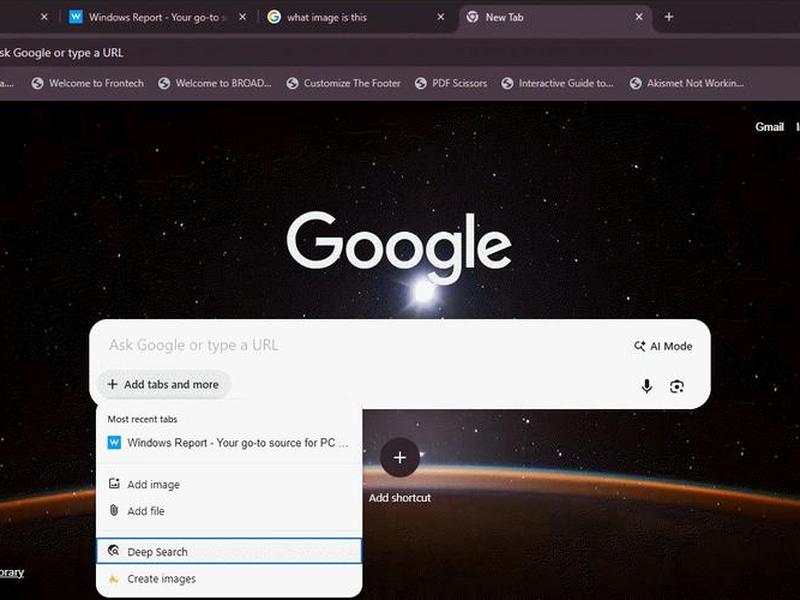This screenshot has width=800, height=600.
Task: Click the 'Most recent tabs' heading text
Action: tap(142, 419)
